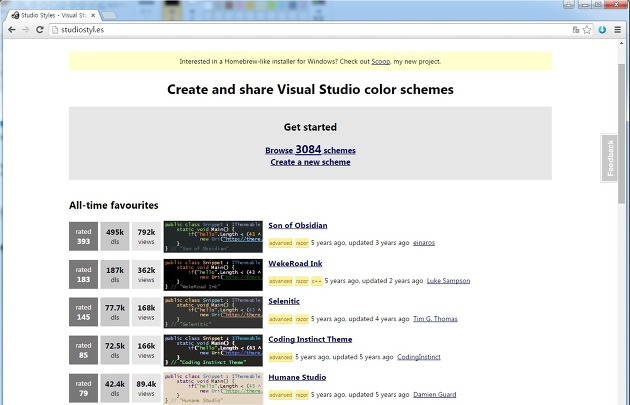Open the translate icon in address bar
The image size is (630, 405).
[x=576, y=30]
